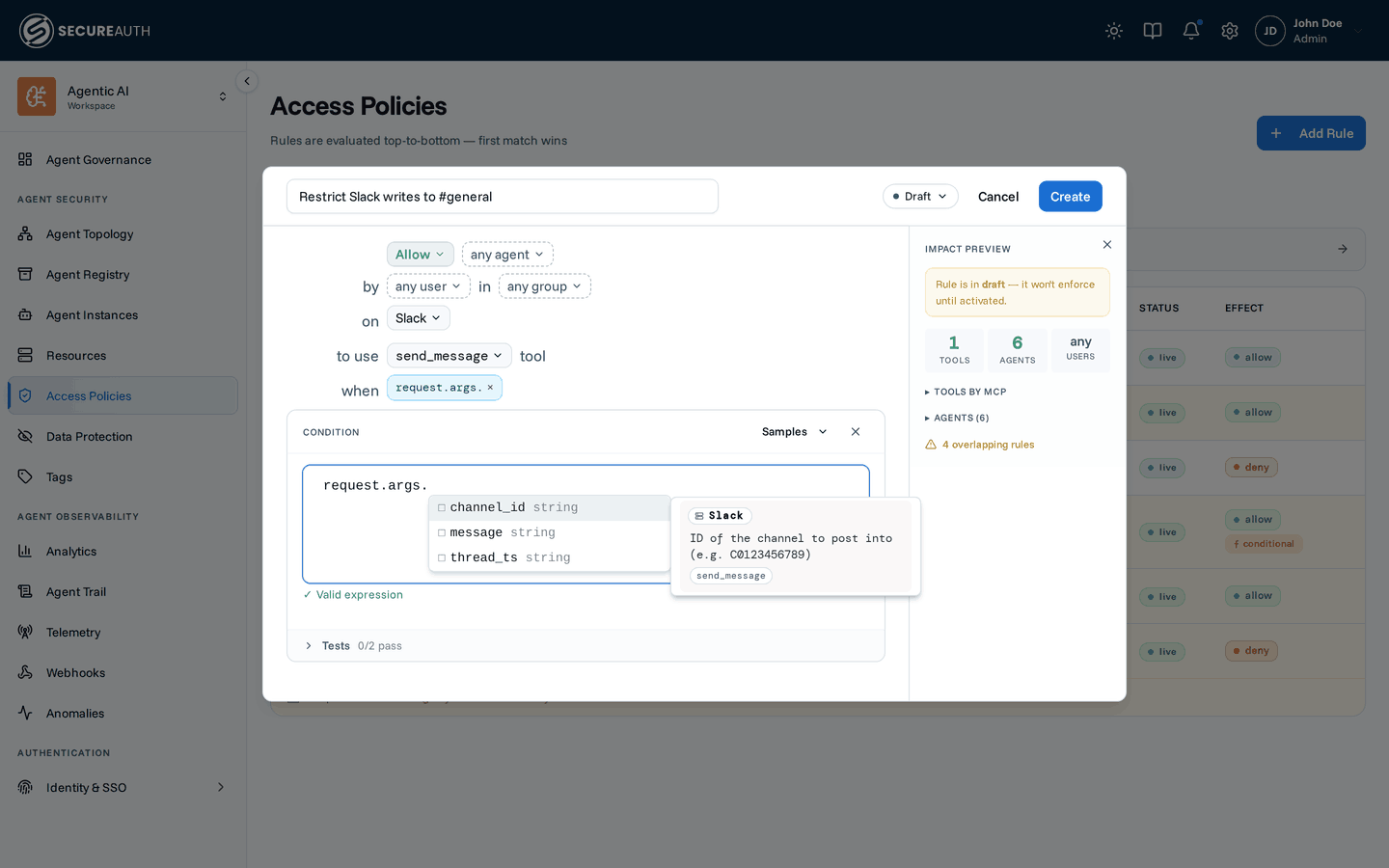Click the 1 Tools stat card
The width and height of the screenshot is (1389, 868).
pos(954,350)
